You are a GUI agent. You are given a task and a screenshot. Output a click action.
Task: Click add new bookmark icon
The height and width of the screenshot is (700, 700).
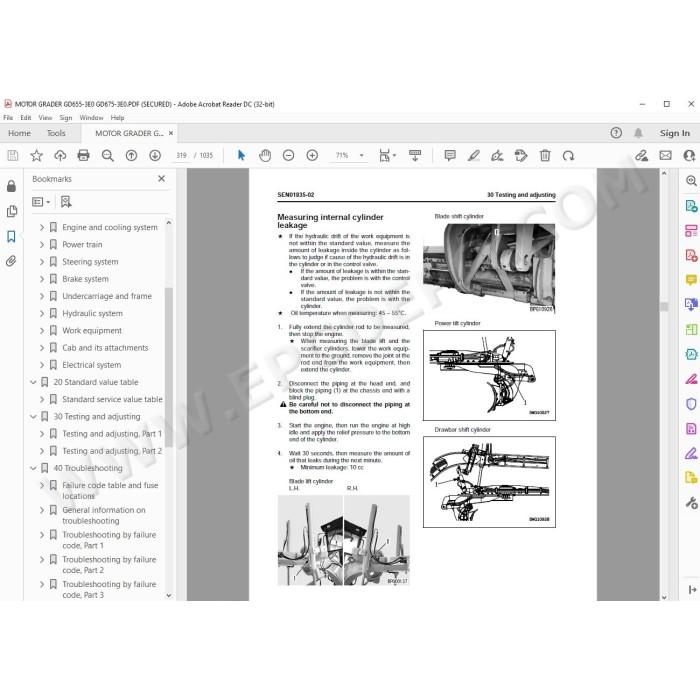pyautogui.click(x=66, y=202)
